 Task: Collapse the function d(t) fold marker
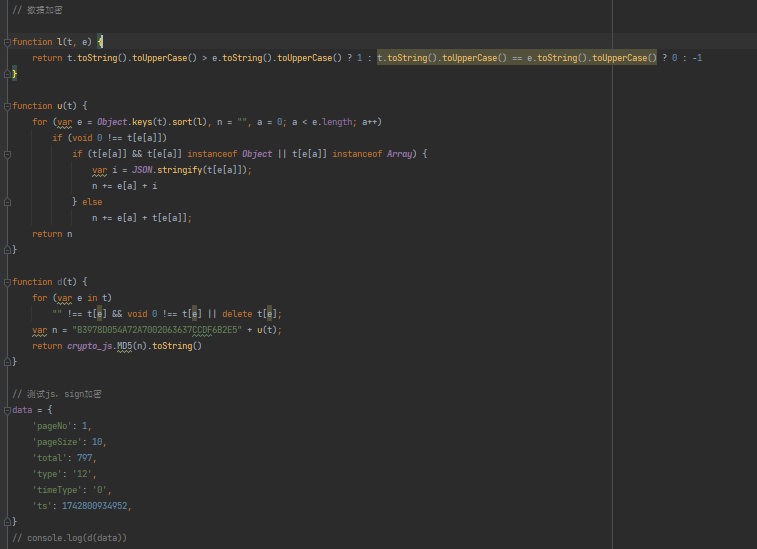pos(7,282)
